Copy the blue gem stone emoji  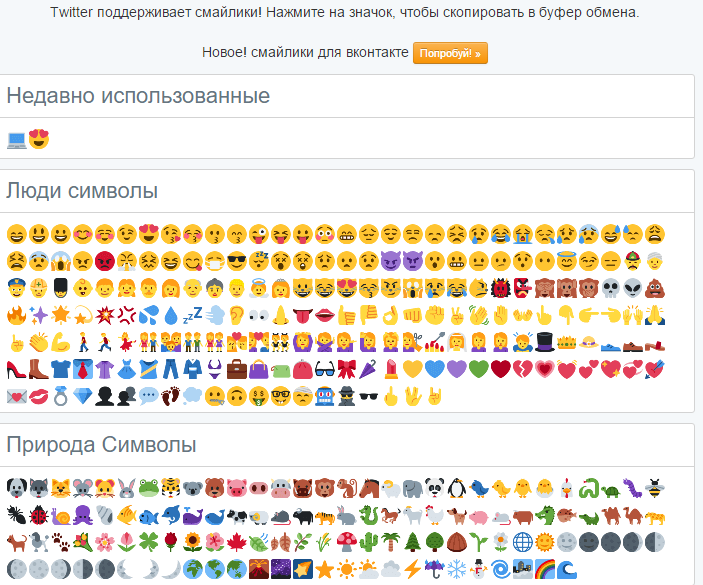(x=82, y=397)
